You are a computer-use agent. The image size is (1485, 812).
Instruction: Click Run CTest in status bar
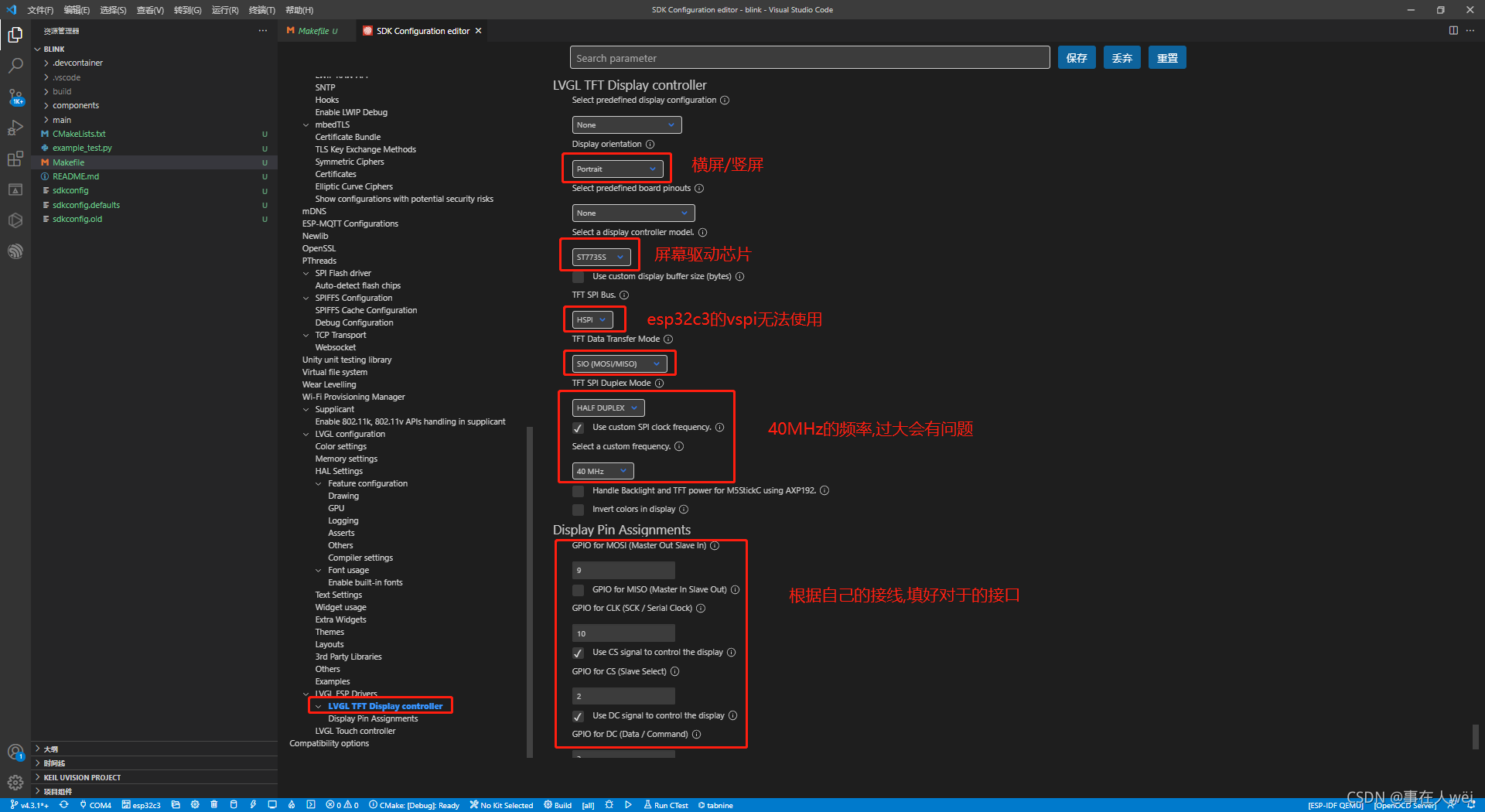[665, 805]
